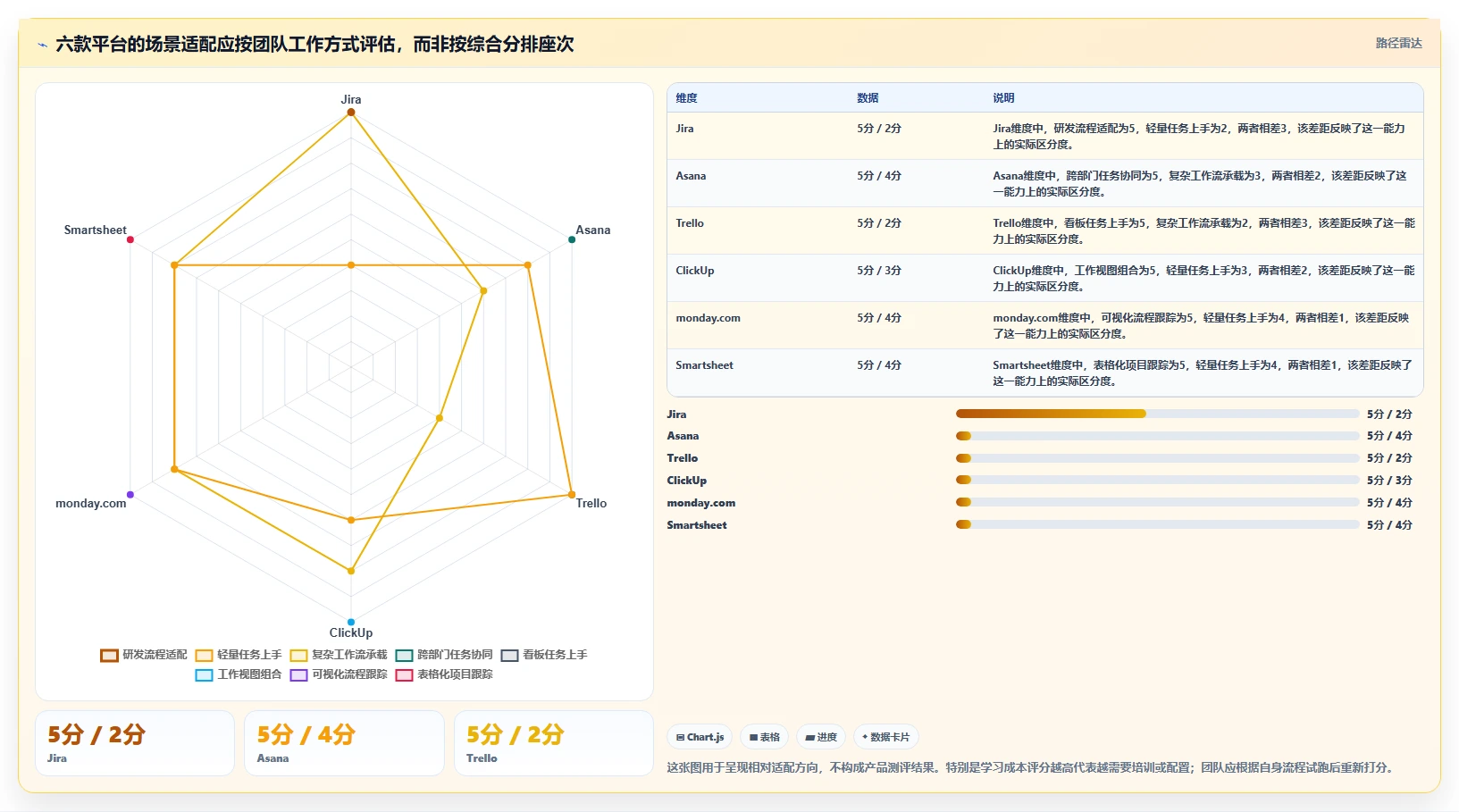Click the Asana progress bar
This screenshot has width=1459, height=812.
[x=1157, y=436]
